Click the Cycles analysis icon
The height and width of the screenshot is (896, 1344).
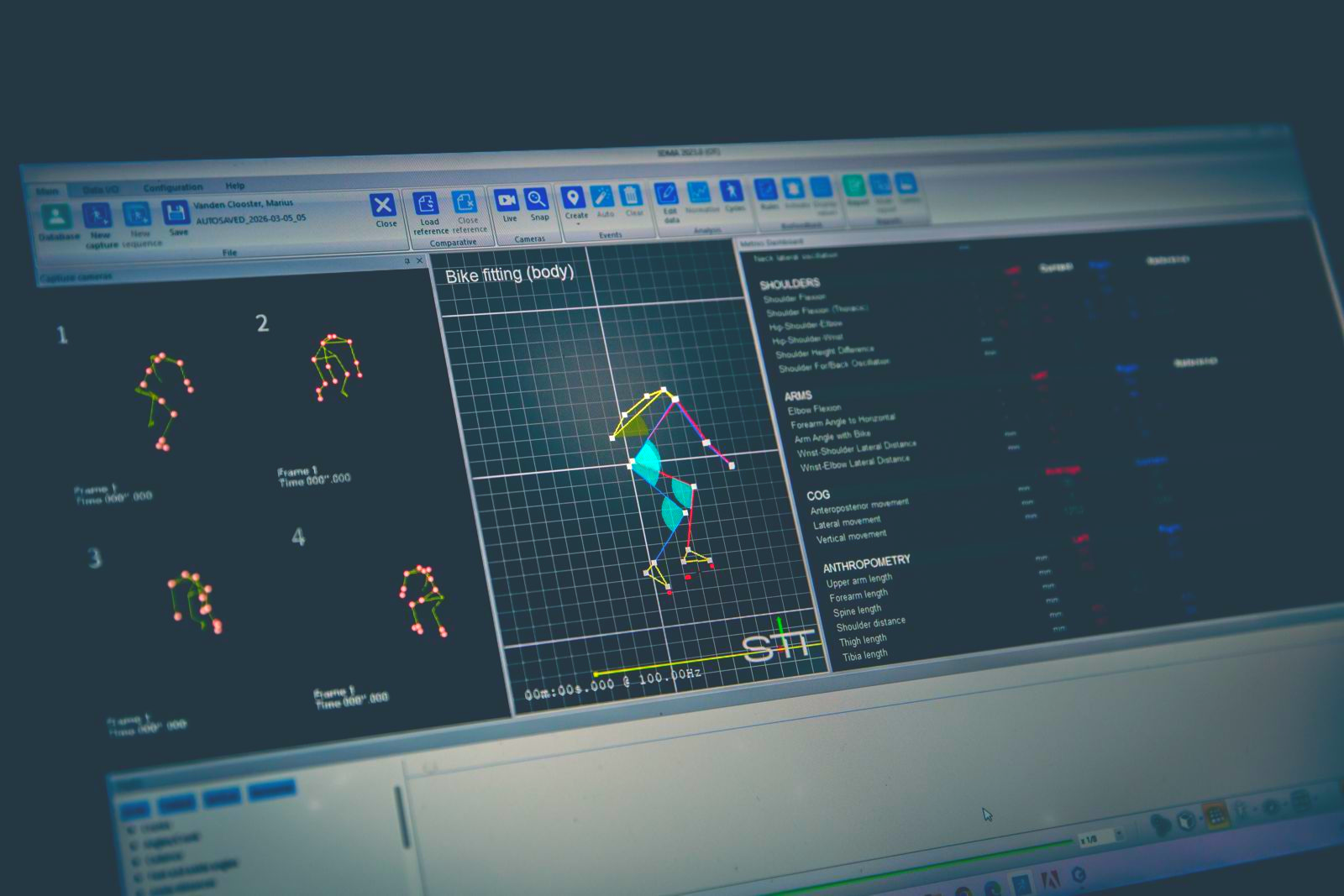pyautogui.click(x=732, y=192)
